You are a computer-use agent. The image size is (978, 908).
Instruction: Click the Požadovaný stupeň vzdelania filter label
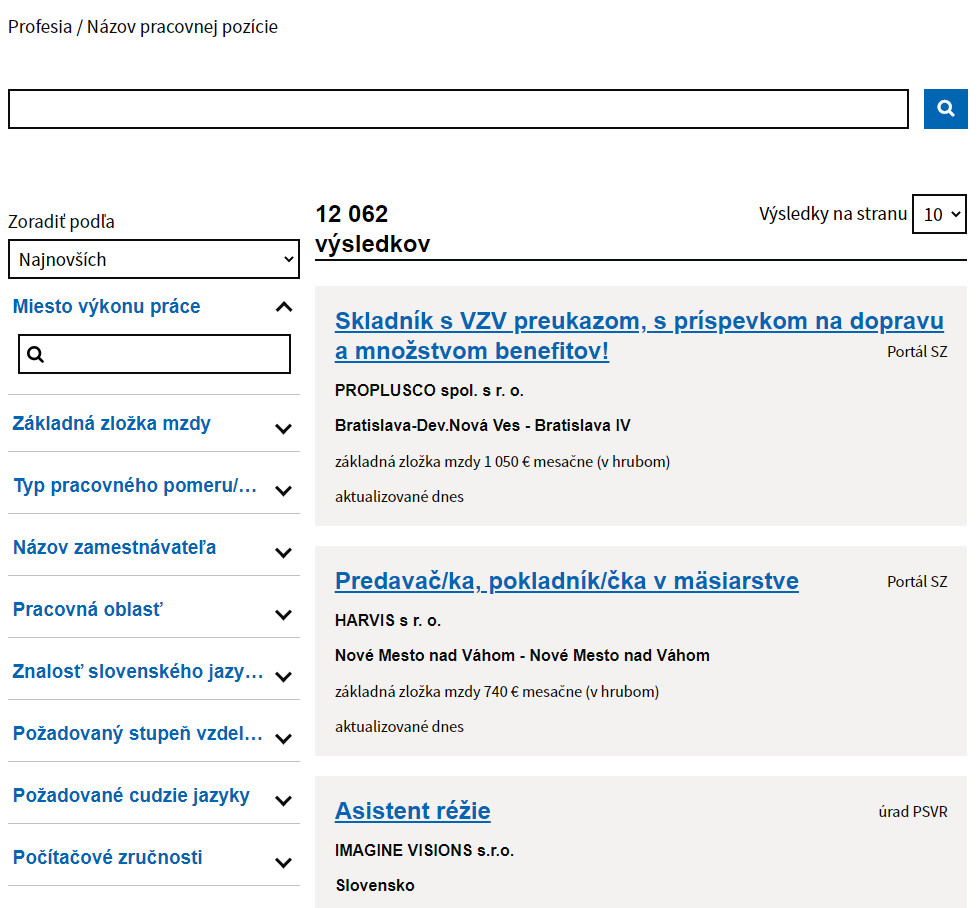(x=138, y=733)
